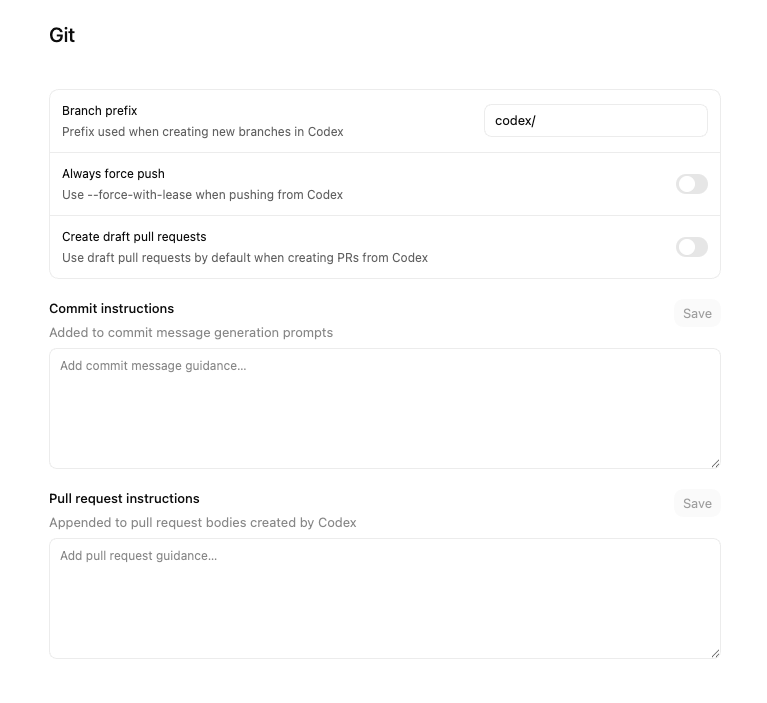767x703 pixels.
Task: Click "Added to commit message generation prompts" text
Action: pos(191,332)
